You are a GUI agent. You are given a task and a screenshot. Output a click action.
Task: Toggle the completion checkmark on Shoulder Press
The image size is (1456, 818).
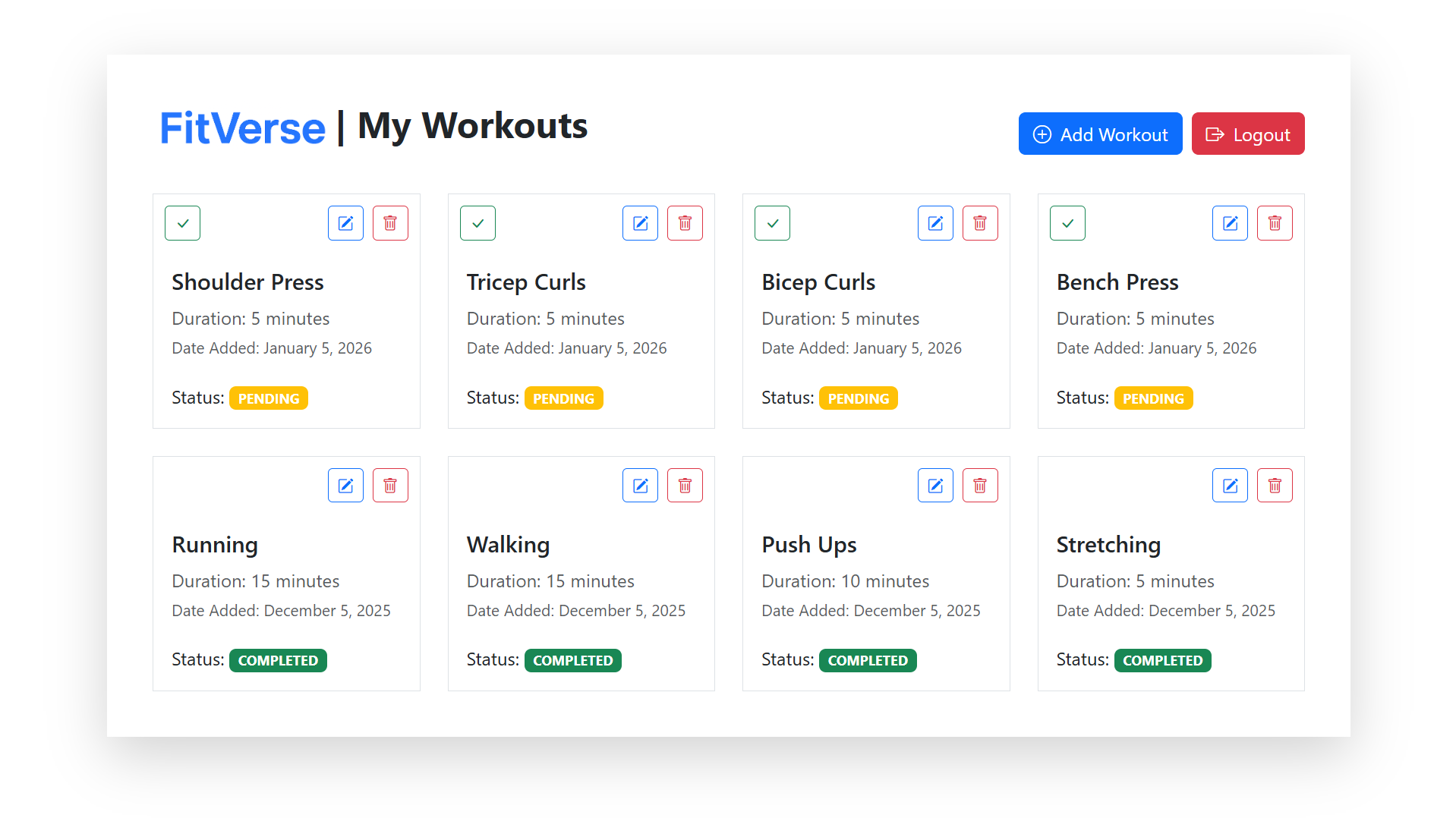pyautogui.click(x=182, y=222)
